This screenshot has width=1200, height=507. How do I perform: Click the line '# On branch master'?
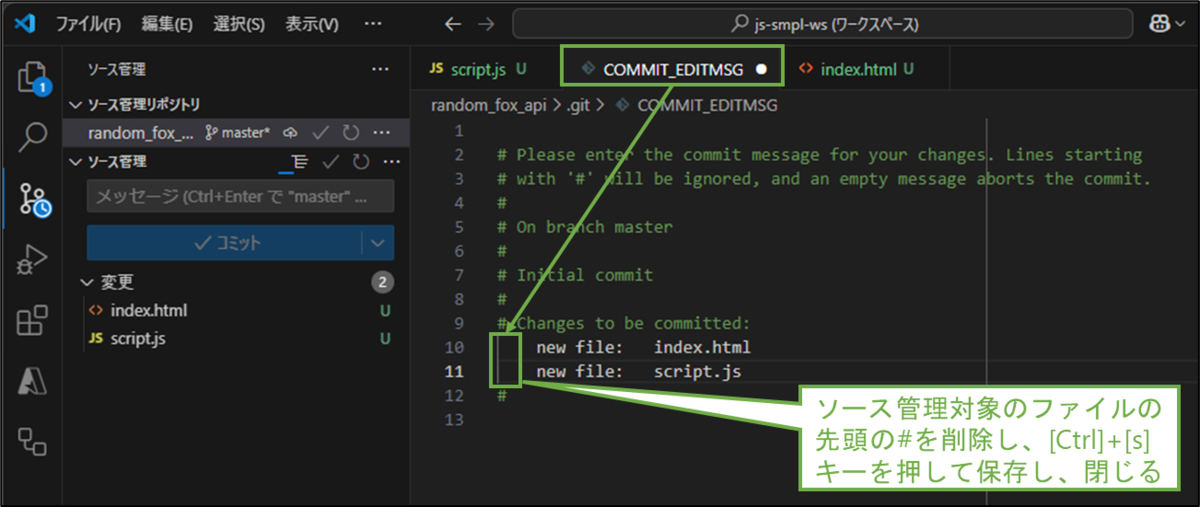[x=584, y=226]
